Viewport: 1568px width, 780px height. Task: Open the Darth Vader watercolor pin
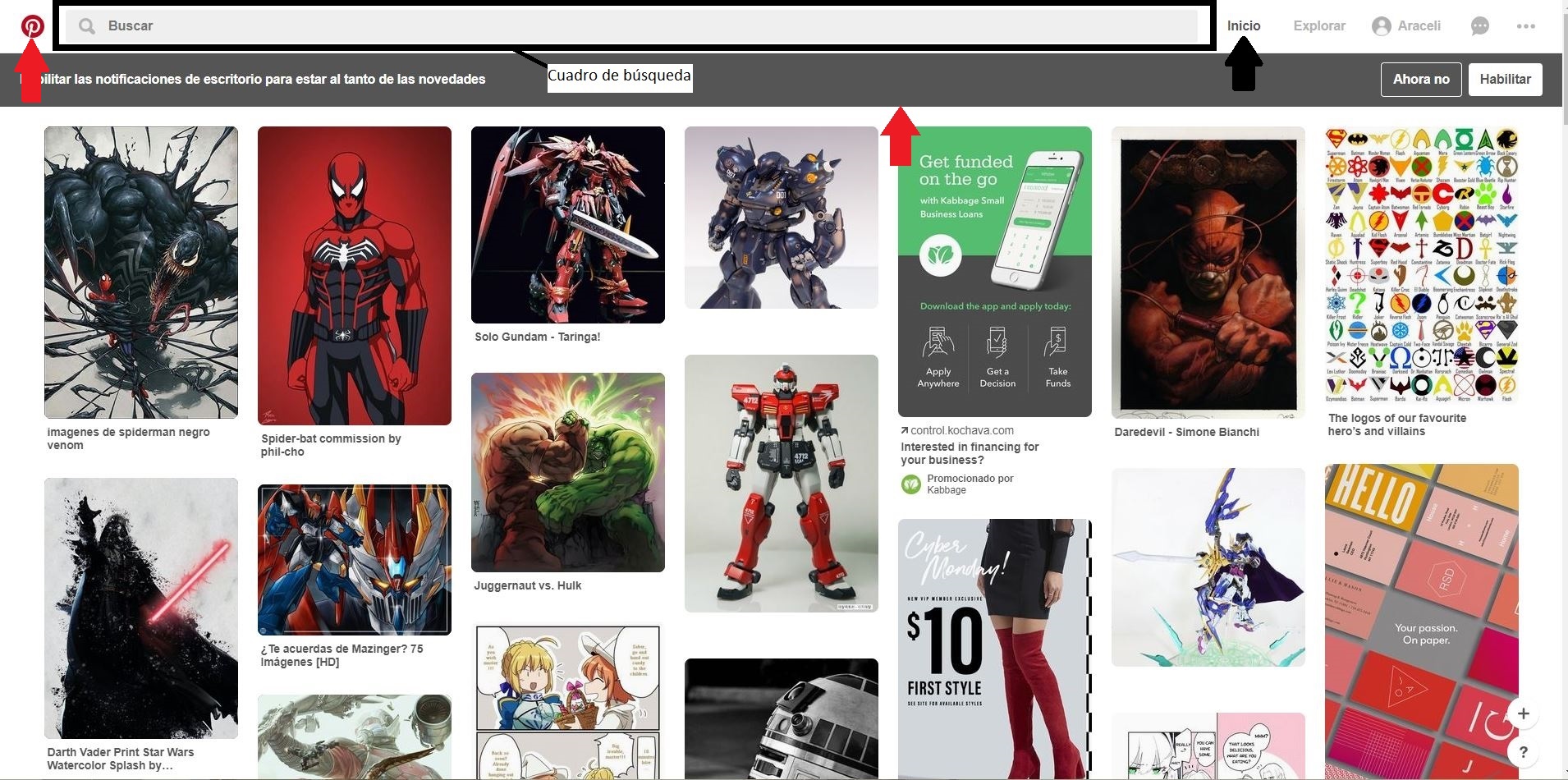coord(141,608)
